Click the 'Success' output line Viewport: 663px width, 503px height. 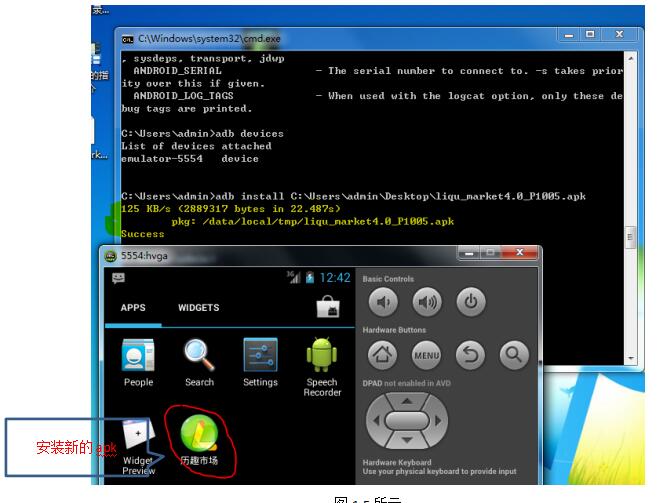click(x=142, y=234)
